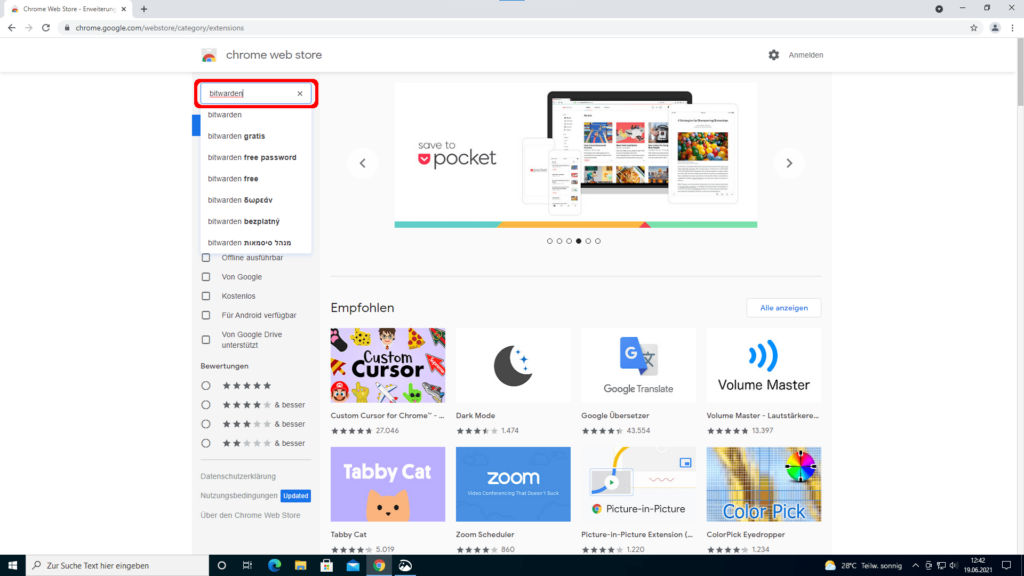Reload the current page

[46, 28]
